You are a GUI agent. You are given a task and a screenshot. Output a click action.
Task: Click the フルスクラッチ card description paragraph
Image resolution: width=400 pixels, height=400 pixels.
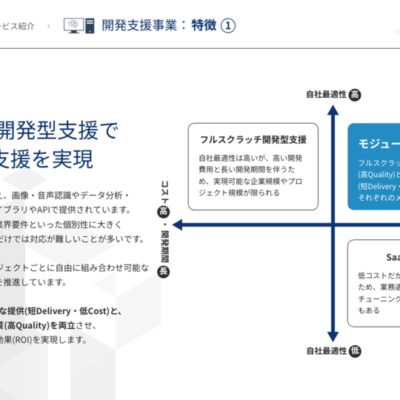pyautogui.click(x=251, y=175)
